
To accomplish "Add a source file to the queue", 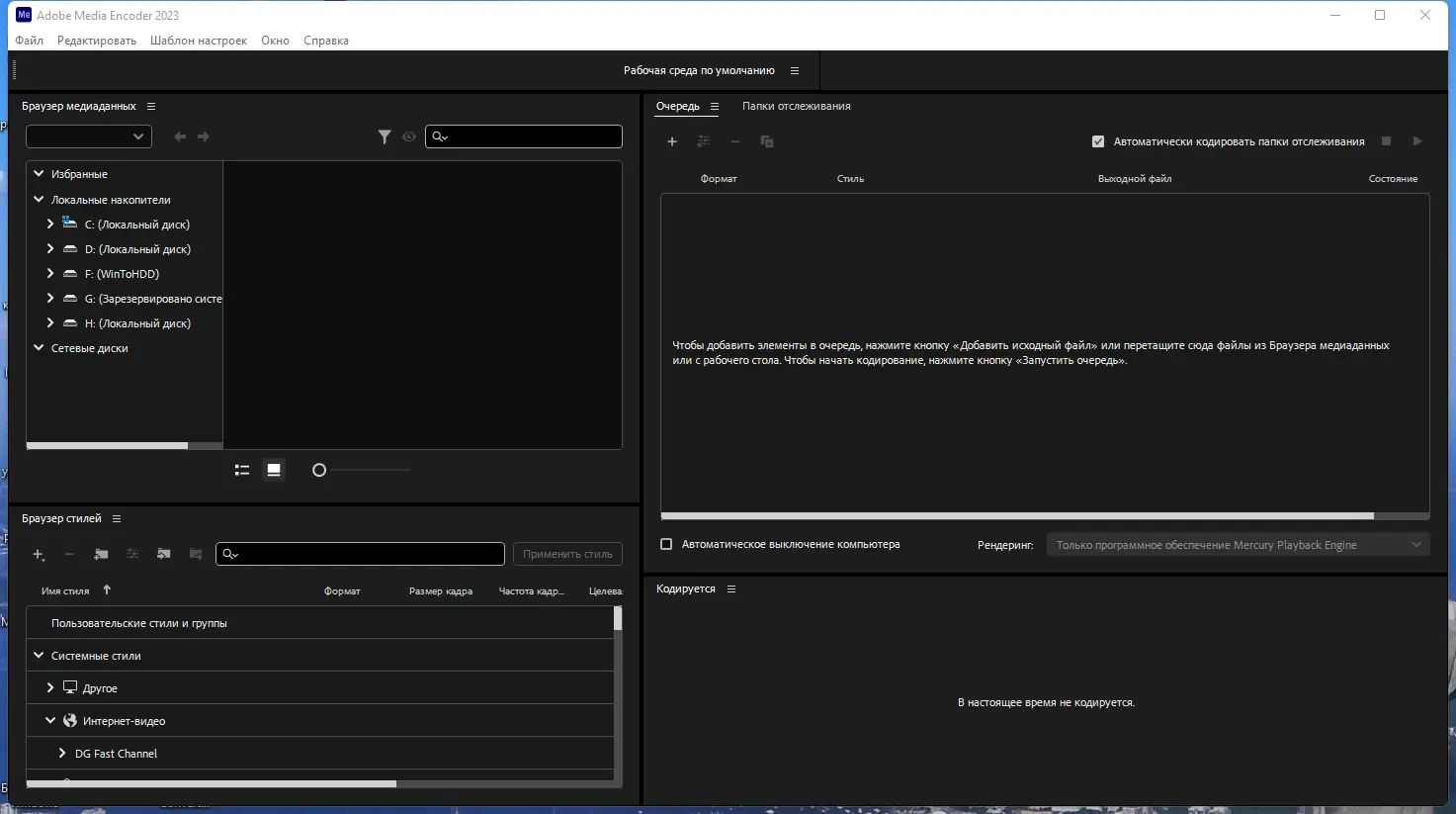I will coord(672,141).
